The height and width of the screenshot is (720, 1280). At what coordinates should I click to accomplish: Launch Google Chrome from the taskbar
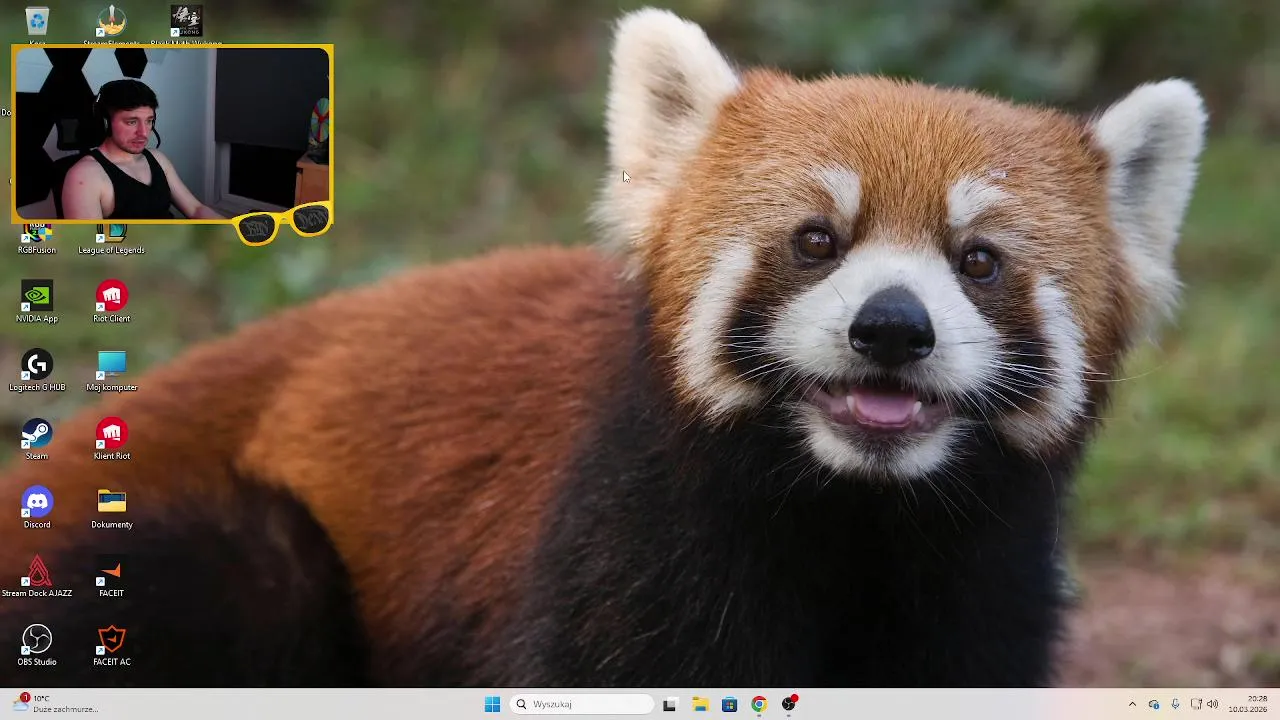(759, 704)
